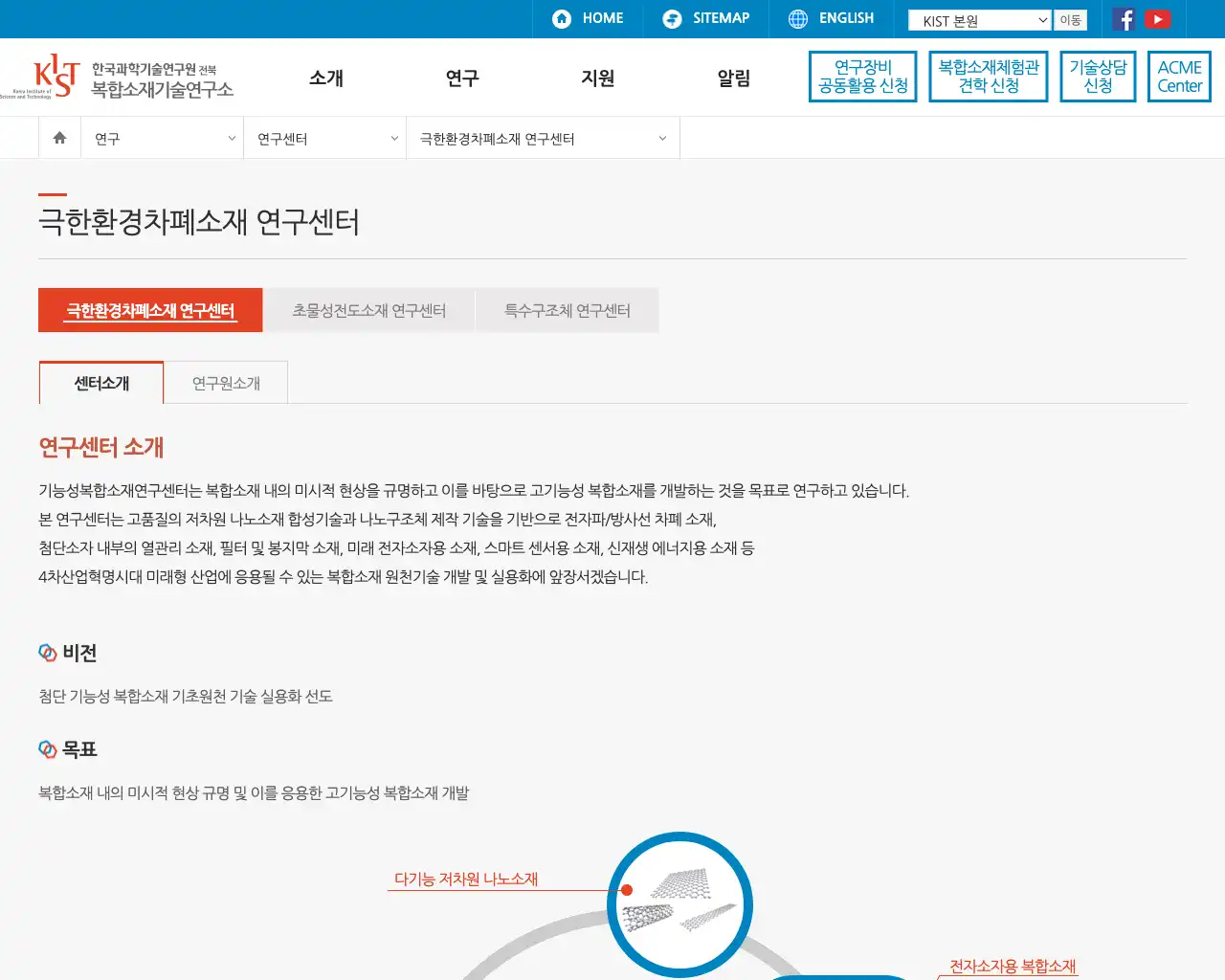Click the ACME Center button
This screenshot has height=980, width=1225.
pyautogui.click(x=1179, y=77)
